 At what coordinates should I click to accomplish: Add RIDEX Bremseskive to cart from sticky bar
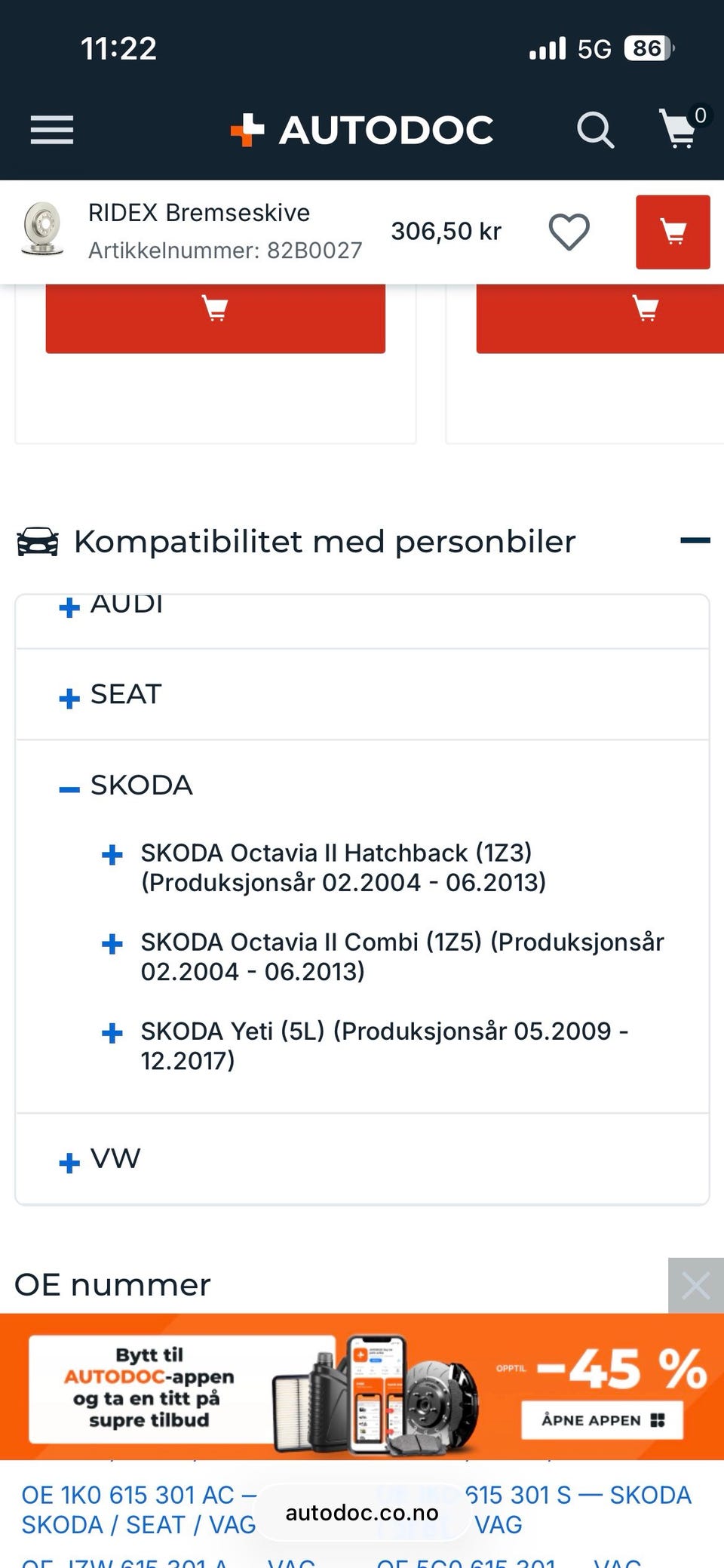click(673, 232)
